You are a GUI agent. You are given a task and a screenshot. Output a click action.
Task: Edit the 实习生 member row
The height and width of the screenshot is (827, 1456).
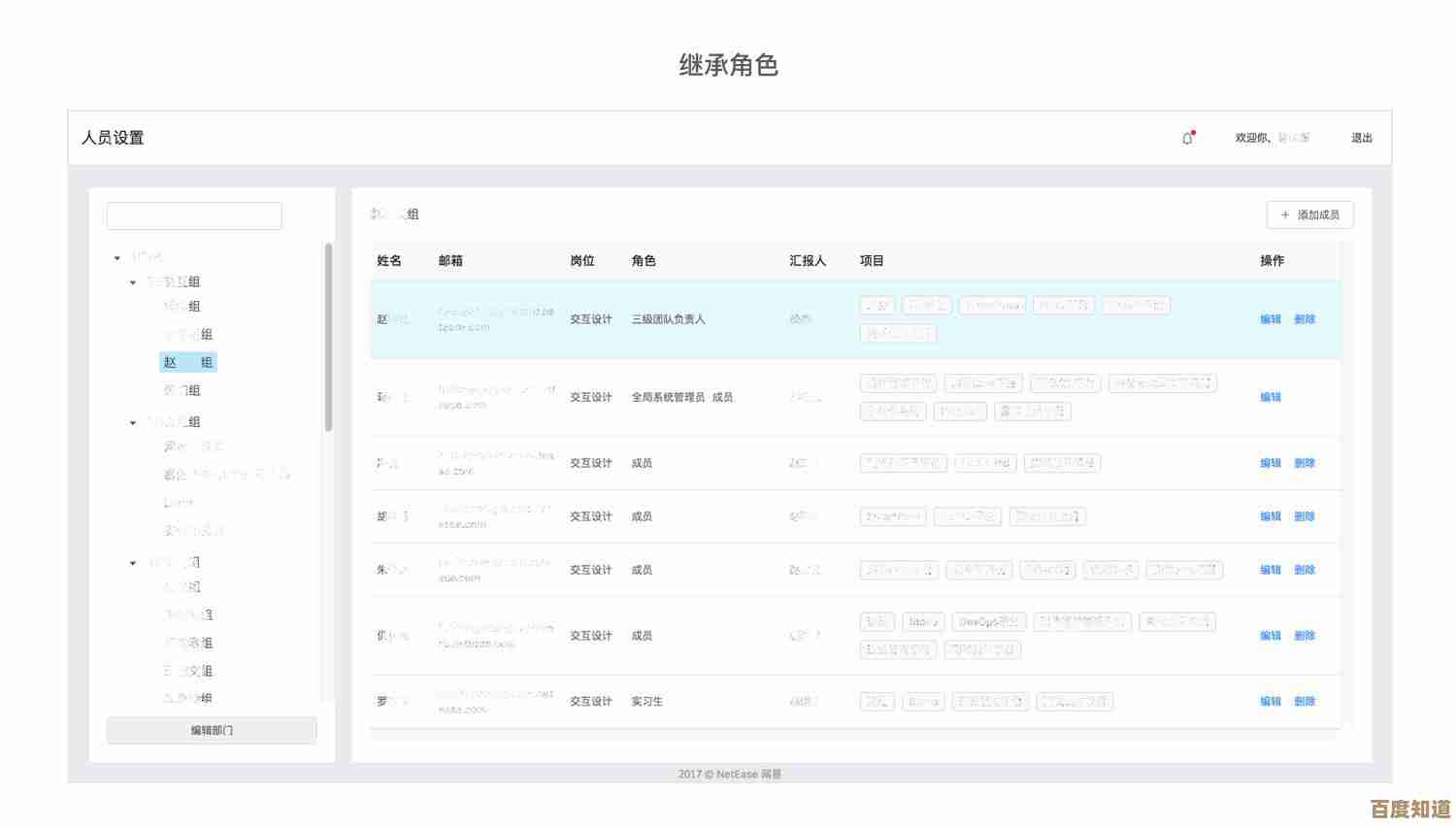tap(1270, 701)
